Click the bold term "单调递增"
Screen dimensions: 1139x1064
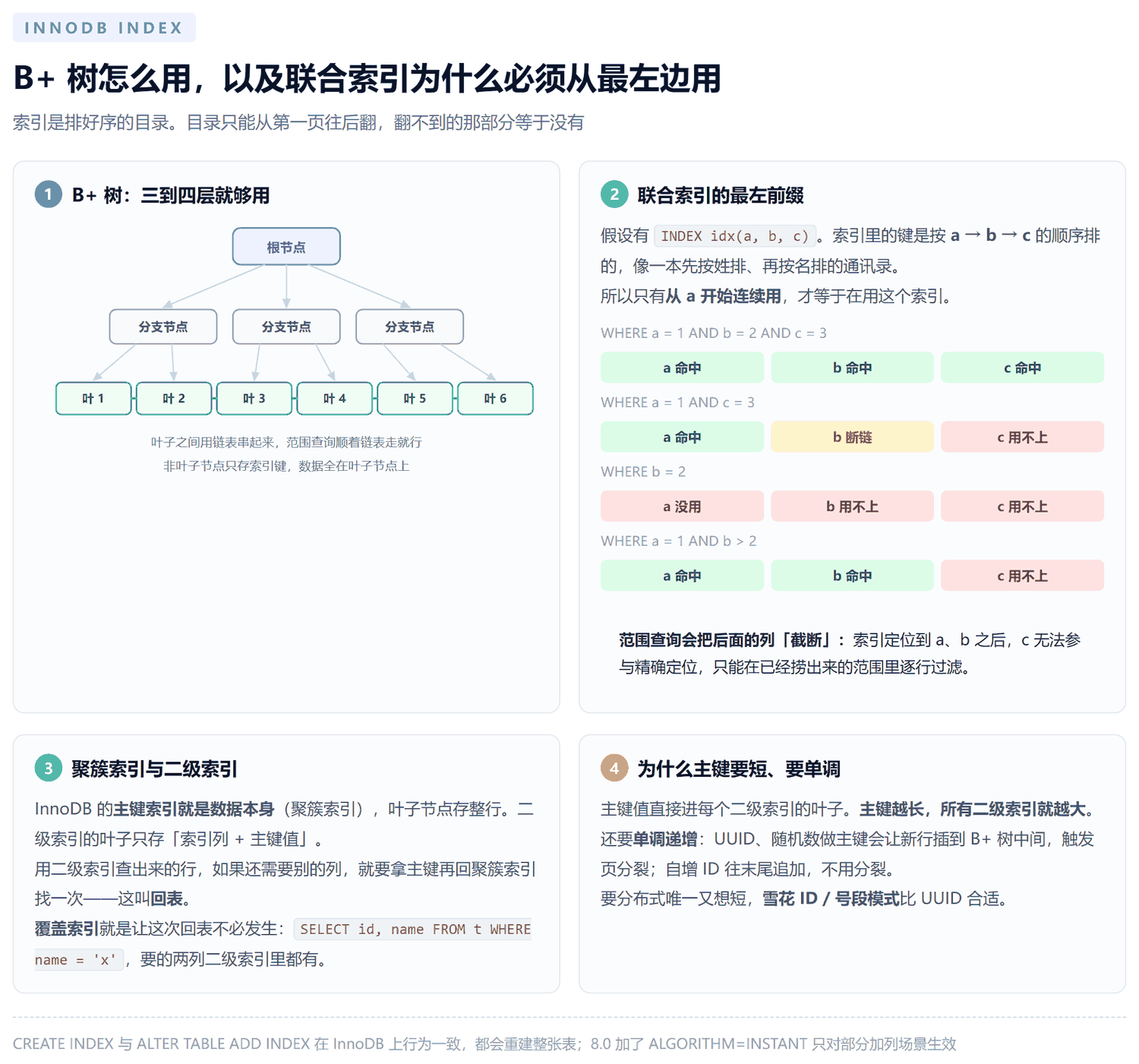pyautogui.click(x=665, y=839)
